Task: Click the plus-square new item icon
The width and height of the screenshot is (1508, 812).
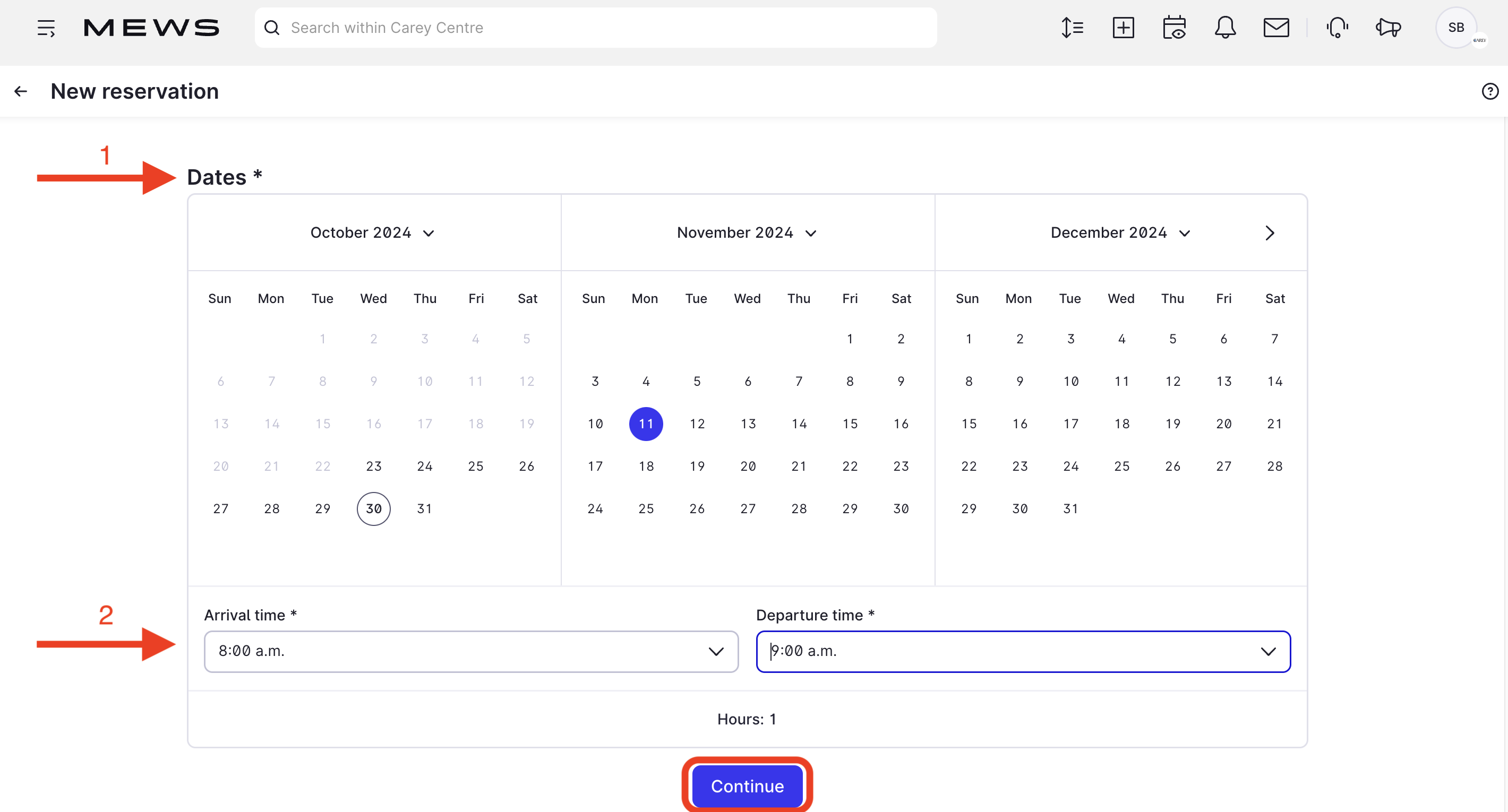Action: [x=1123, y=28]
